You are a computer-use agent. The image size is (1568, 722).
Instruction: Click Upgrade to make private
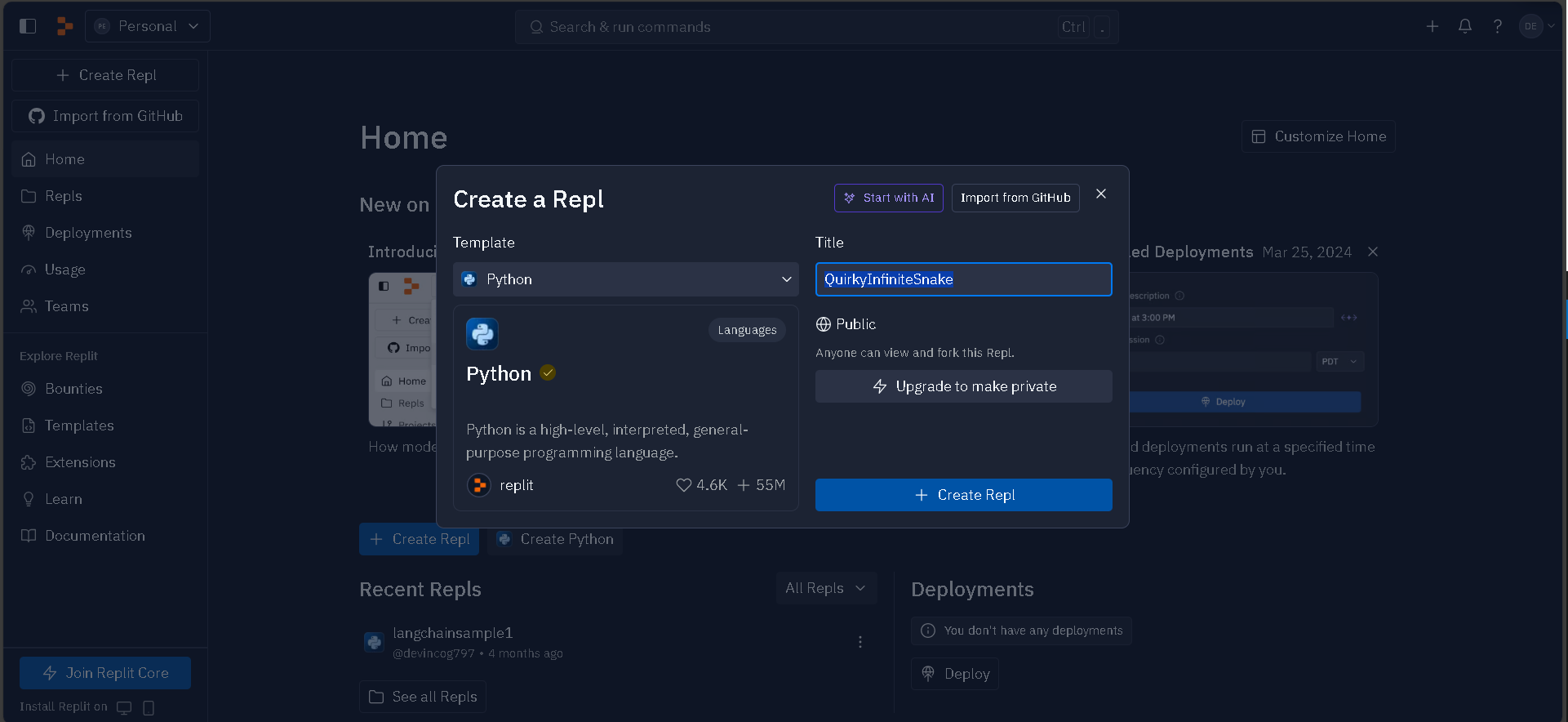[964, 386]
